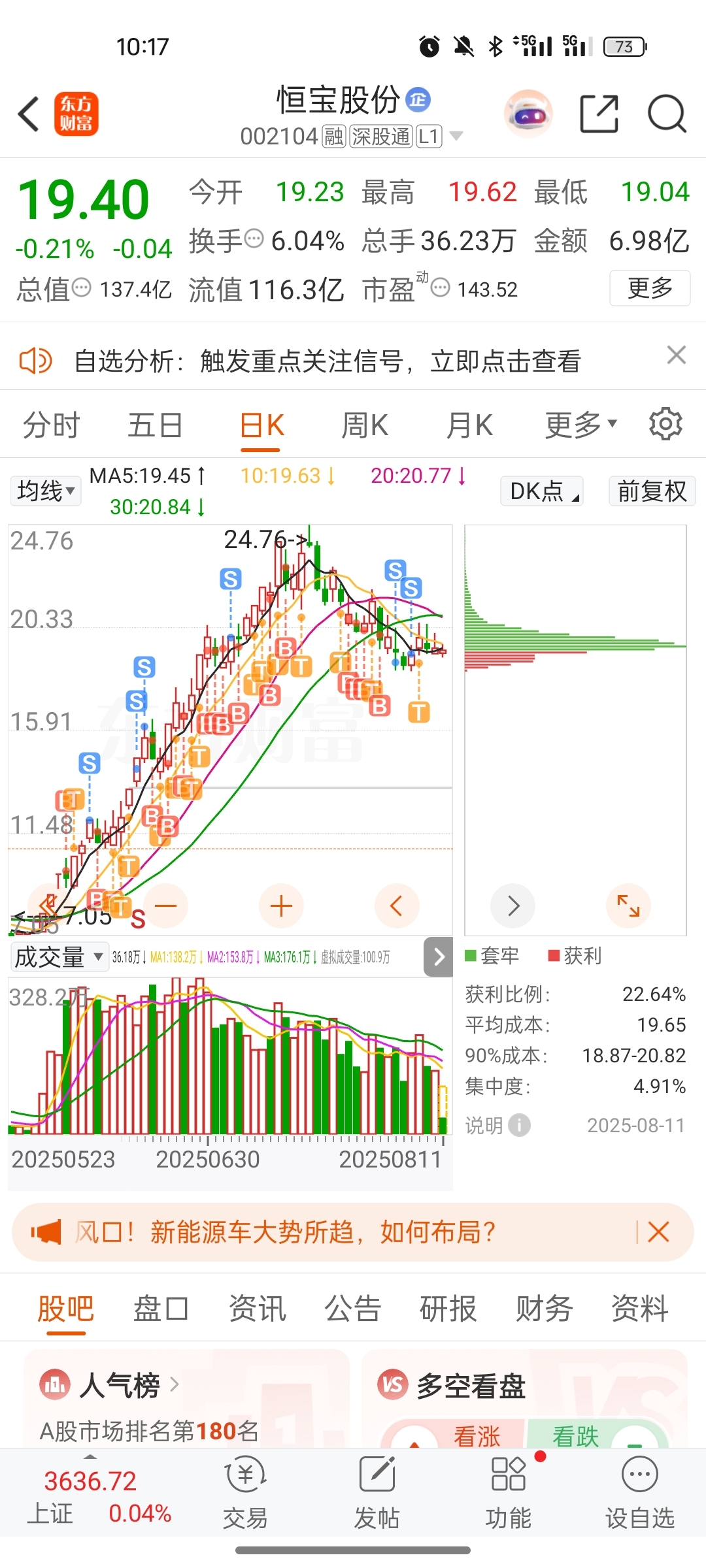Viewport: 706px width, 1568px height.
Task: Select the 日K chart tab
Action: [x=261, y=425]
